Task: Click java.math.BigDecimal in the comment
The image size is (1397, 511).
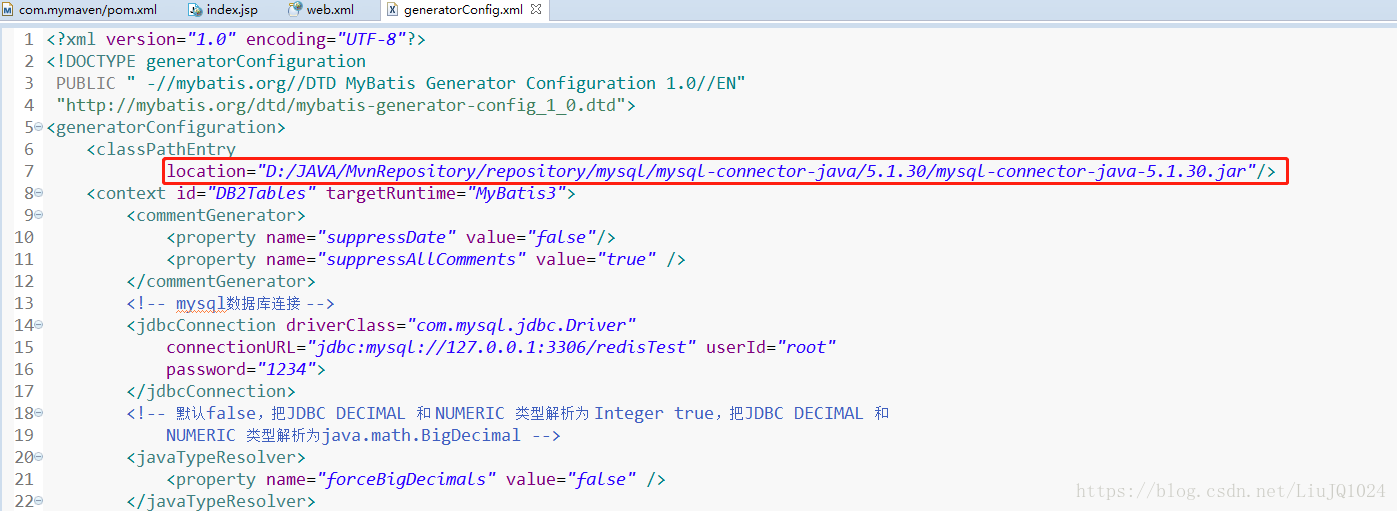Action: (423, 435)
